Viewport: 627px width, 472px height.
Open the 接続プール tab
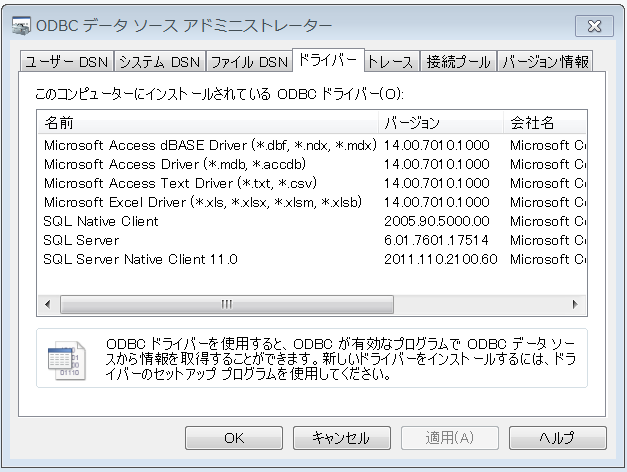point(458,62)
